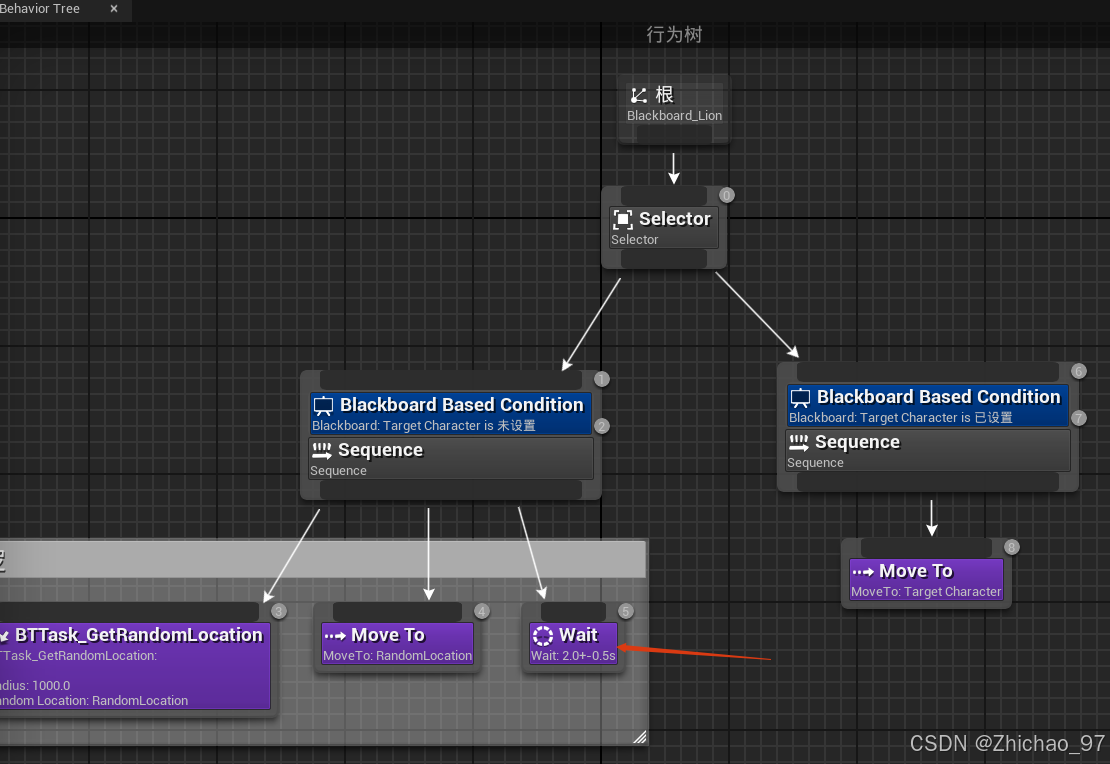Click the Selector node top input pin

coord(664,196)
